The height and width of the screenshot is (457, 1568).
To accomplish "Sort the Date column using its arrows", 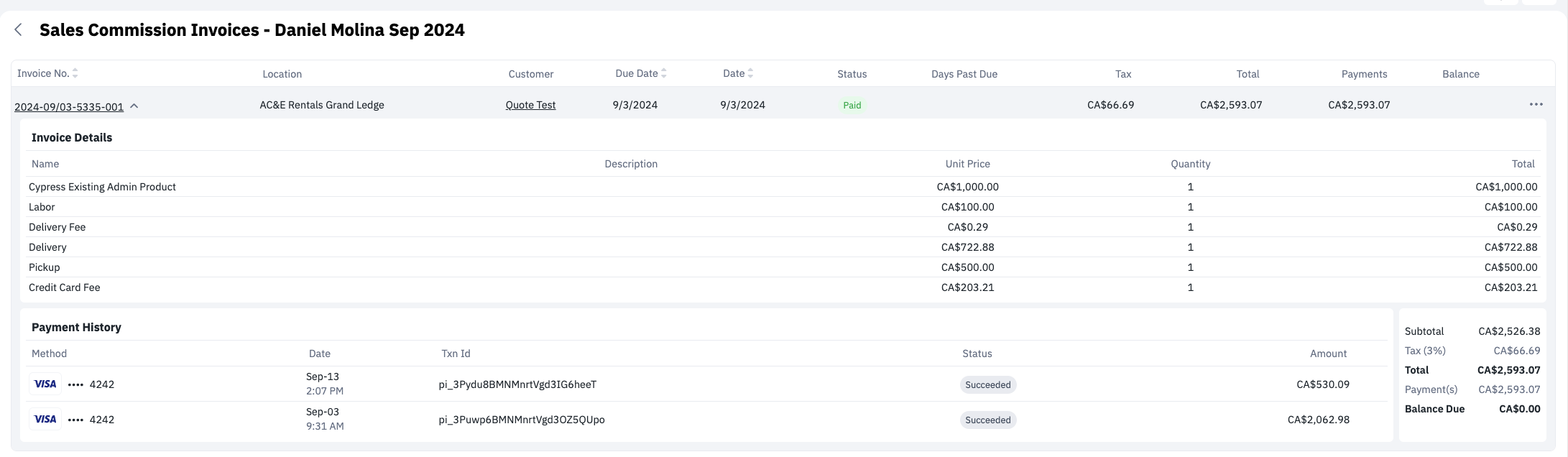I will tap(750, 73).
